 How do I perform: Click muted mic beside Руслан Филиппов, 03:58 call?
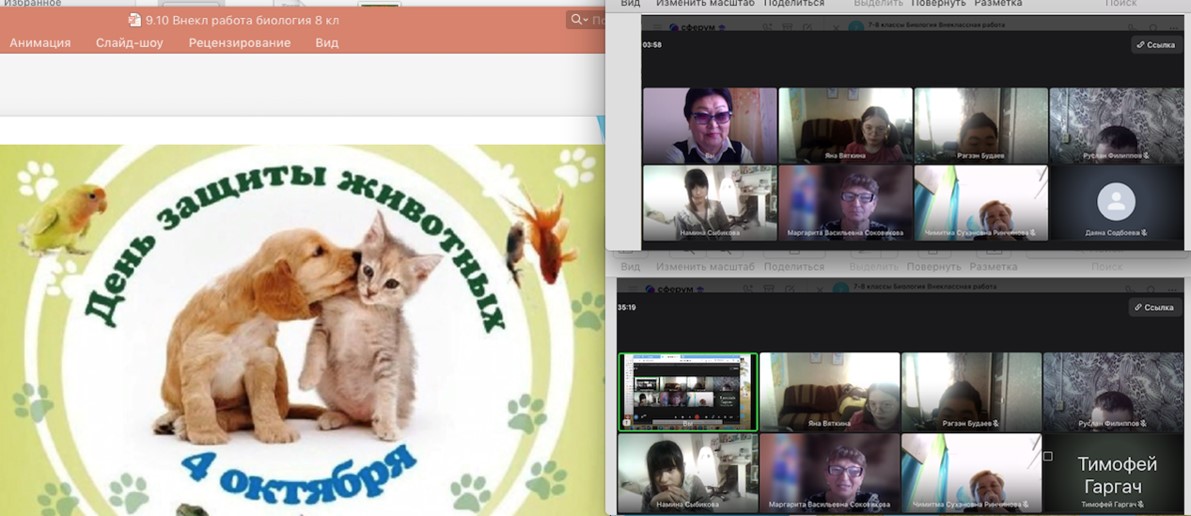coord(1148,155)
